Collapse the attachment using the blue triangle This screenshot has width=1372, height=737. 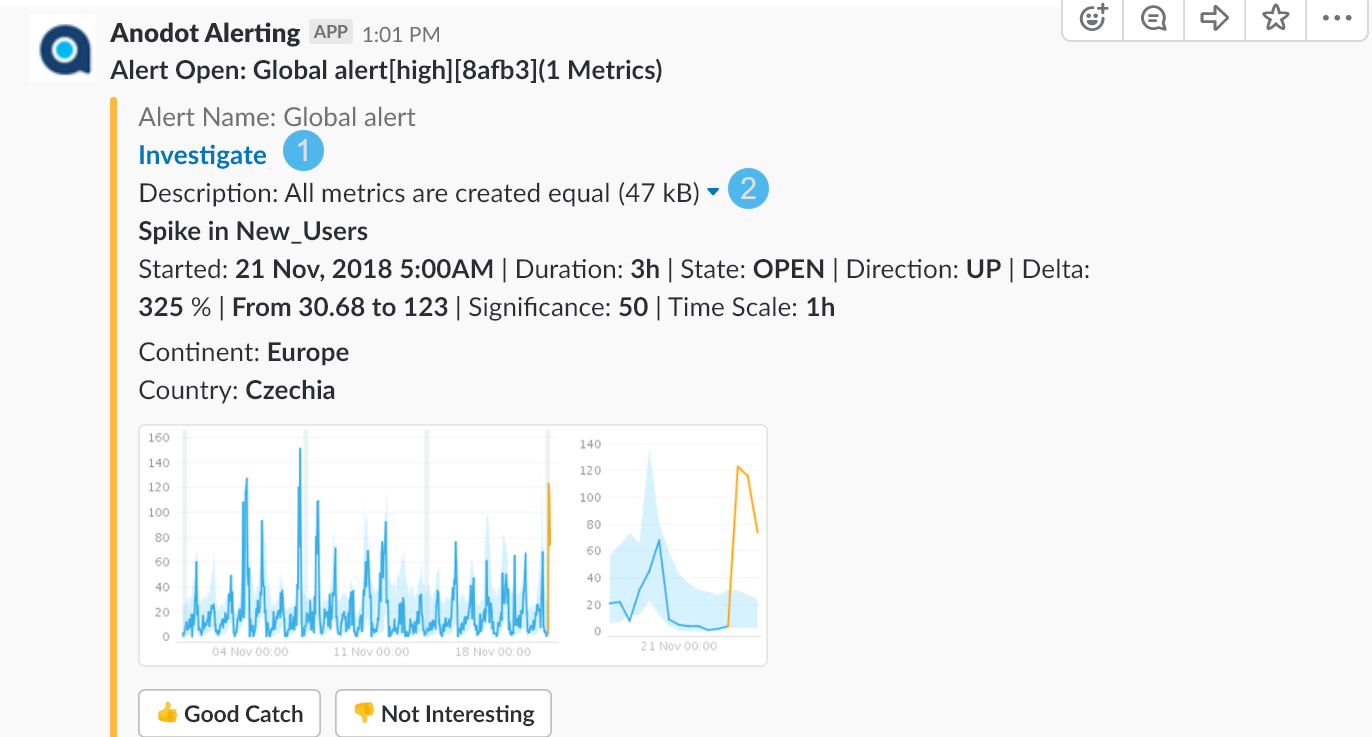click(713, 192)
